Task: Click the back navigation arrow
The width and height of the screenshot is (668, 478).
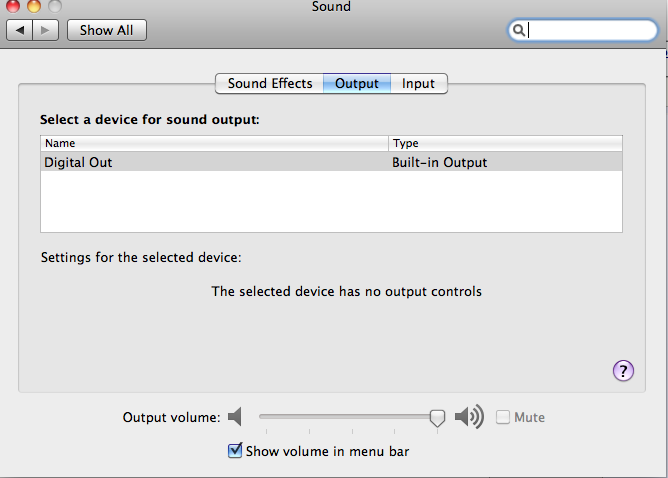Action: pyautogui.click(x=20, y=30)
